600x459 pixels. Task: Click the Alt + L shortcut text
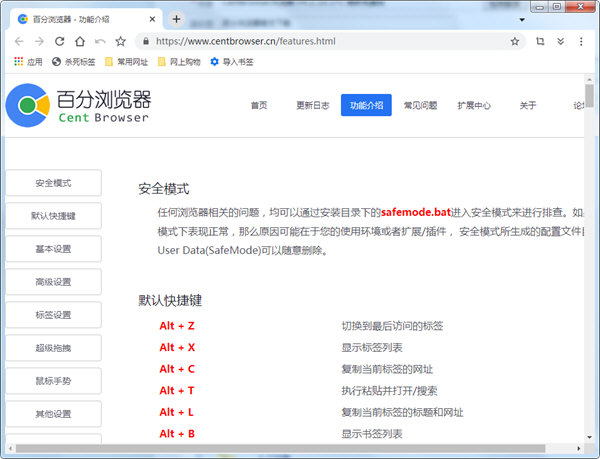point(176,412)
